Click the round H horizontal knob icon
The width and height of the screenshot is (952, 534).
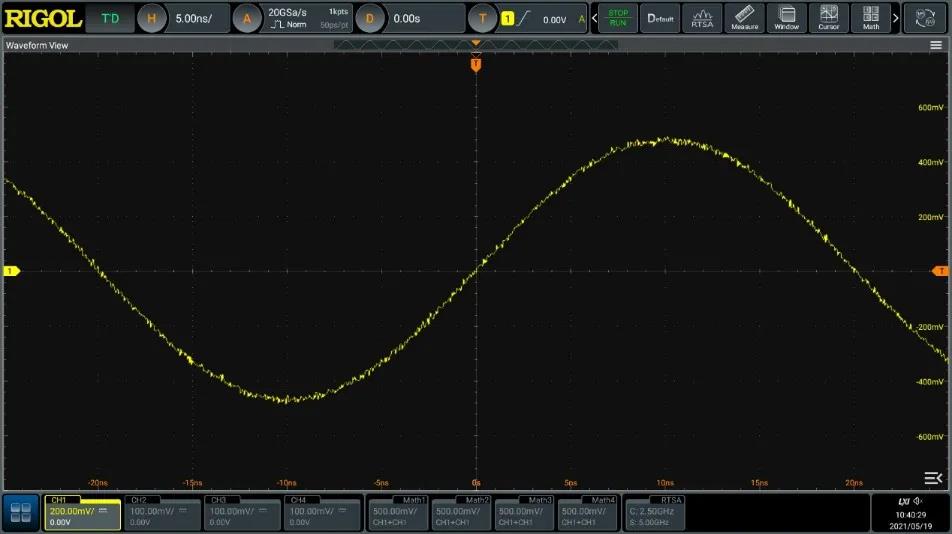tap(151, 18)
